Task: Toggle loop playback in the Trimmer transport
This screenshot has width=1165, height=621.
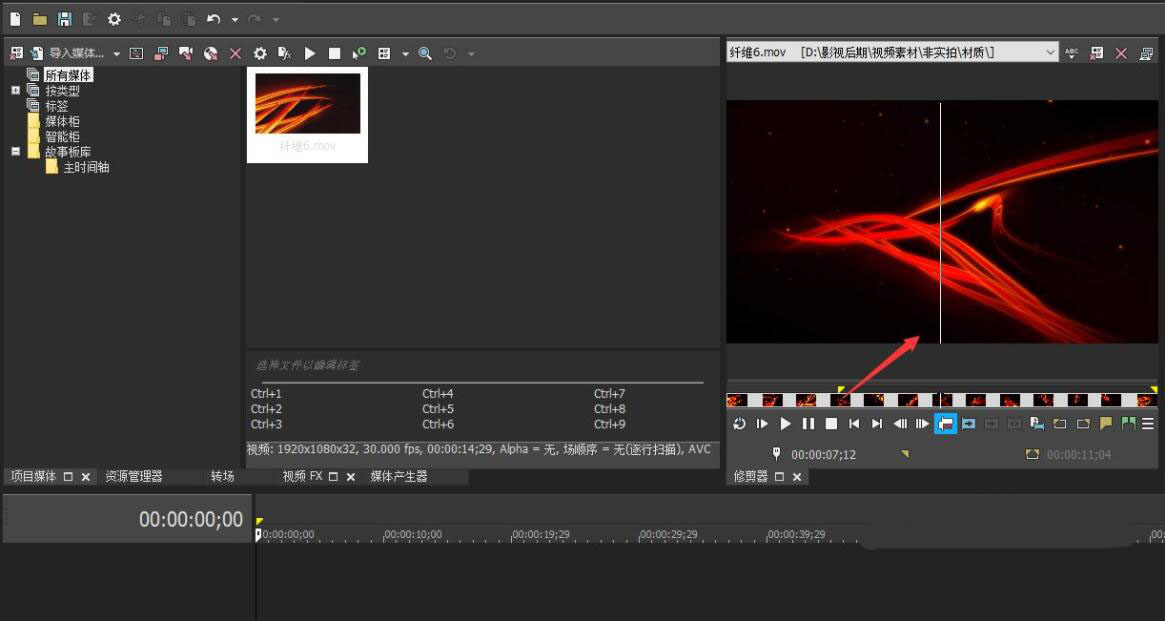Action: 740,423
